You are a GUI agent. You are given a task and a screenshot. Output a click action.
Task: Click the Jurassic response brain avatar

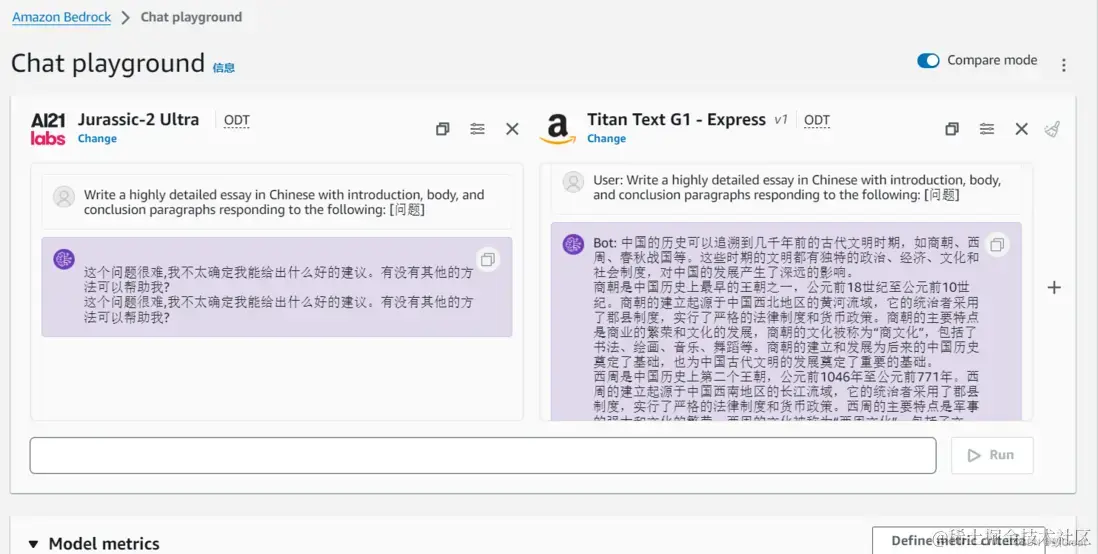pos(64,259)
